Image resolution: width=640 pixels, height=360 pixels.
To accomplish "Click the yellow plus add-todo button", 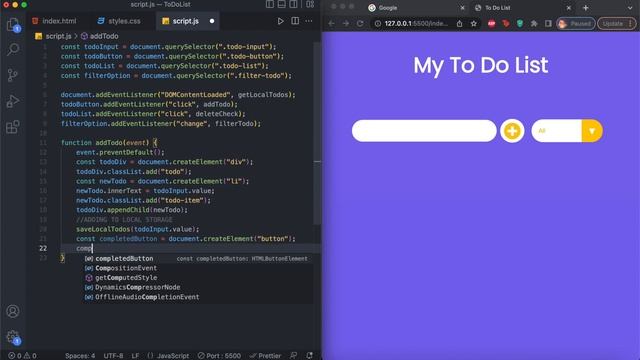I will 512,131.
